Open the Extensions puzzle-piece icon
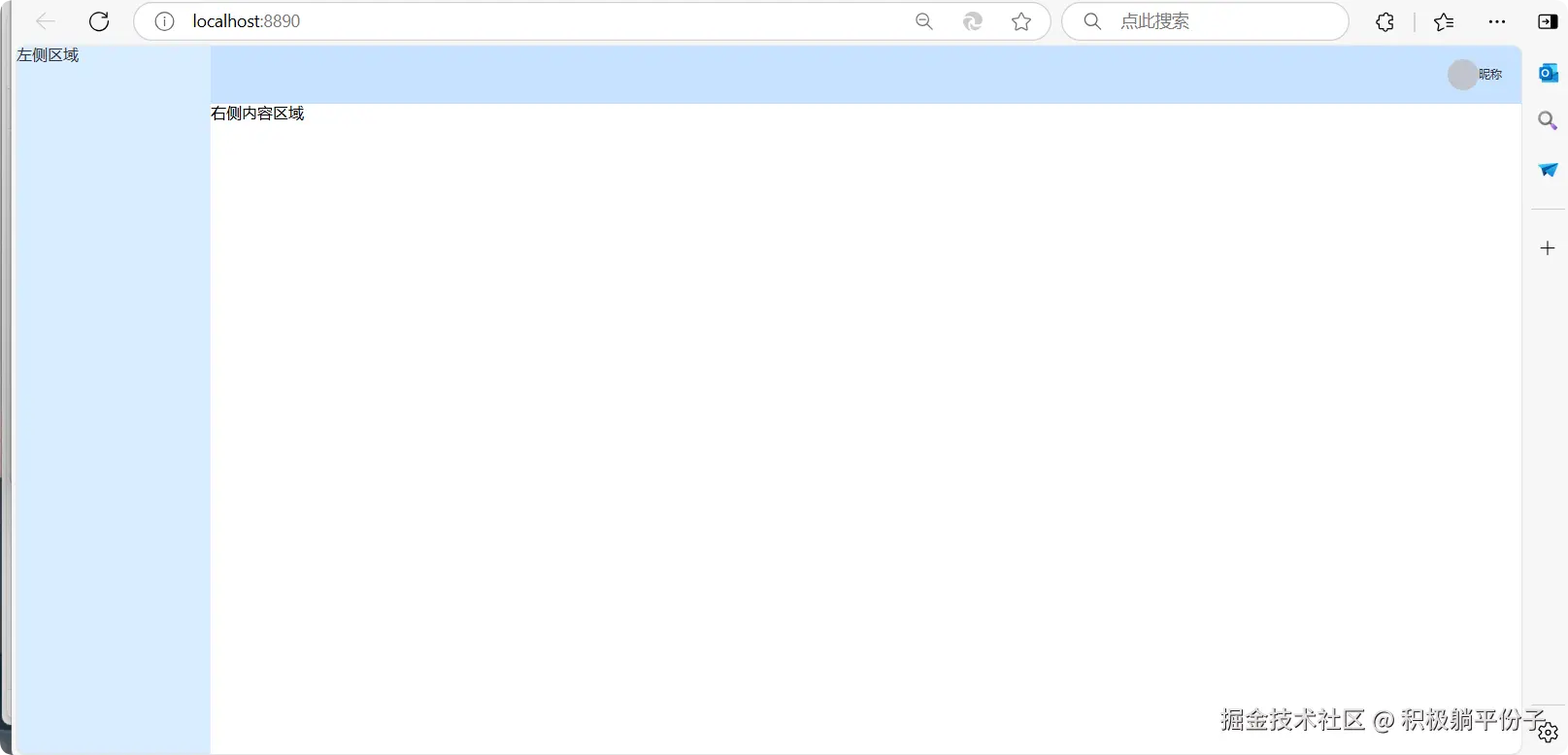This screenshot has height=755, width=1568. pos(1385,21)
